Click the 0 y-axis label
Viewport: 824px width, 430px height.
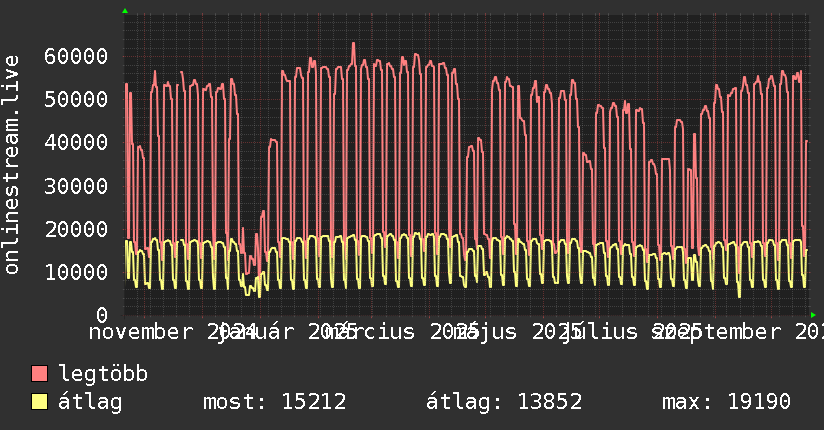[102, 315]
